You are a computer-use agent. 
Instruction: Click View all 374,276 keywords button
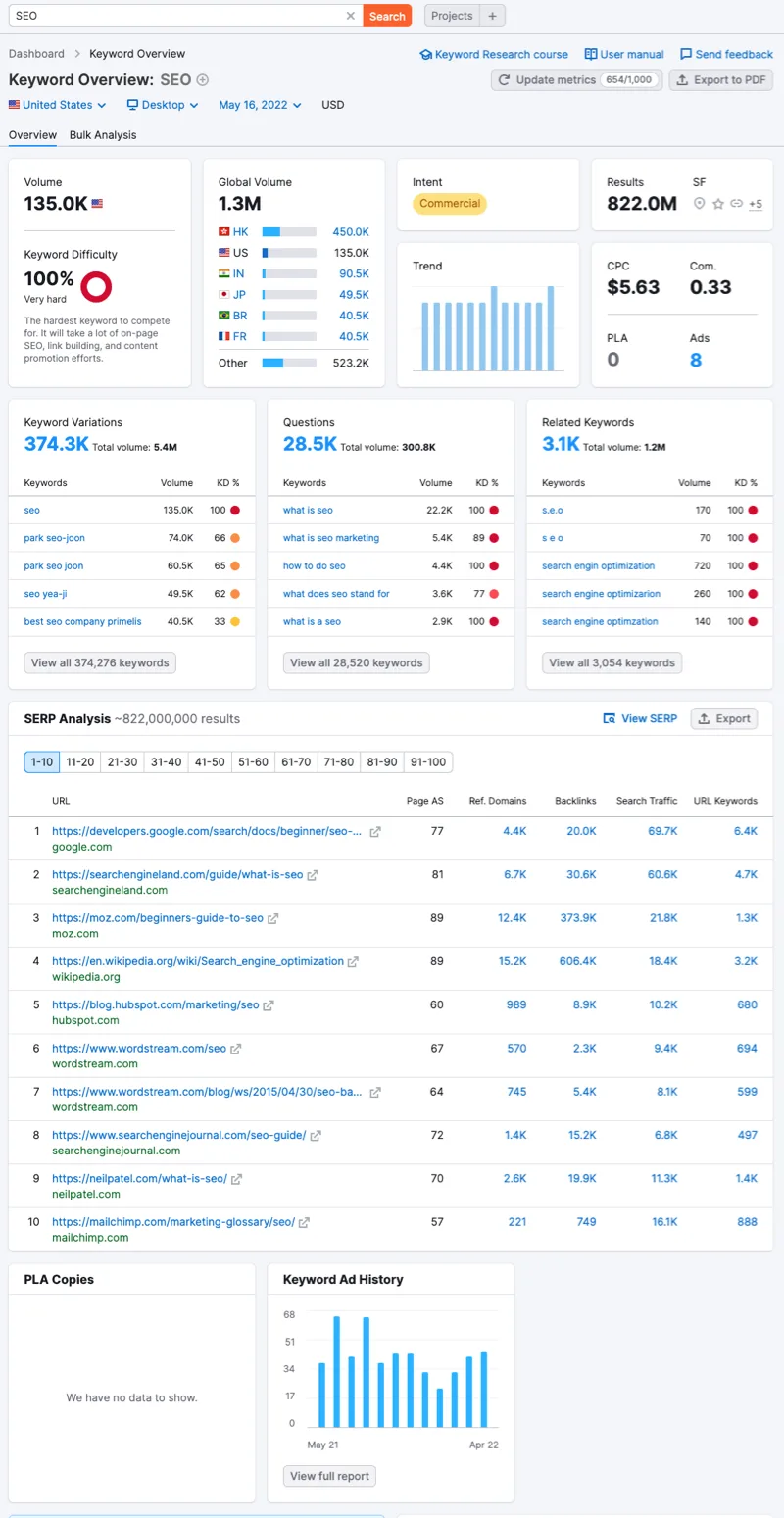[x=100, y=662]
